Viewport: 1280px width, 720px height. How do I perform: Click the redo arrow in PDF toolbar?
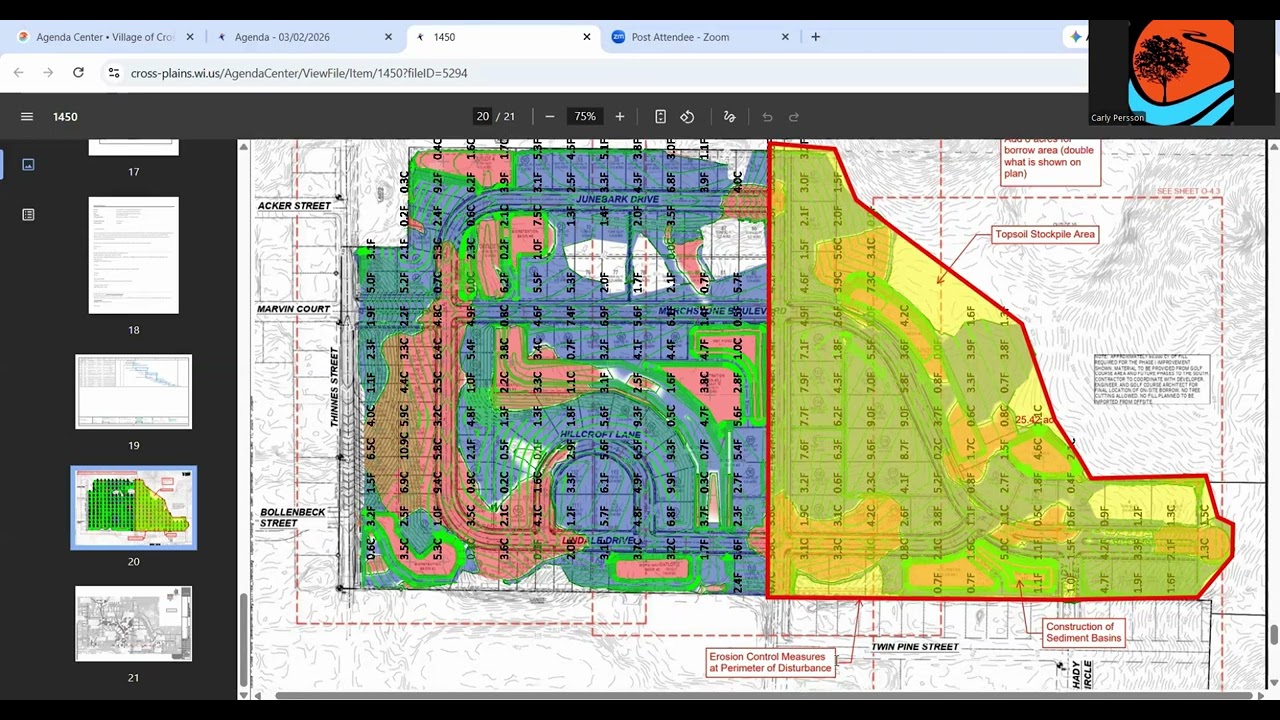pyautogui.click(x=794, y=117)
